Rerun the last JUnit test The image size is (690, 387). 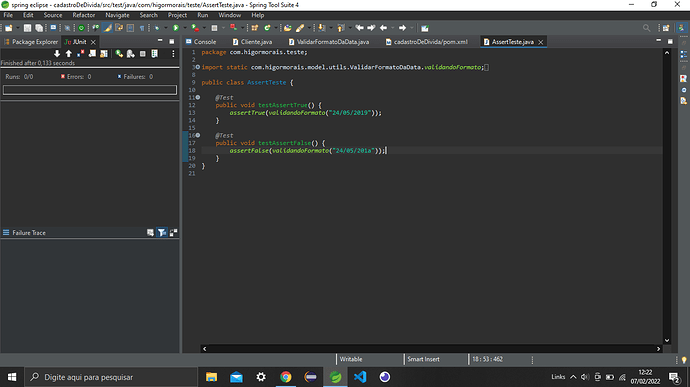pyautogui.click(x=119, y=54)
